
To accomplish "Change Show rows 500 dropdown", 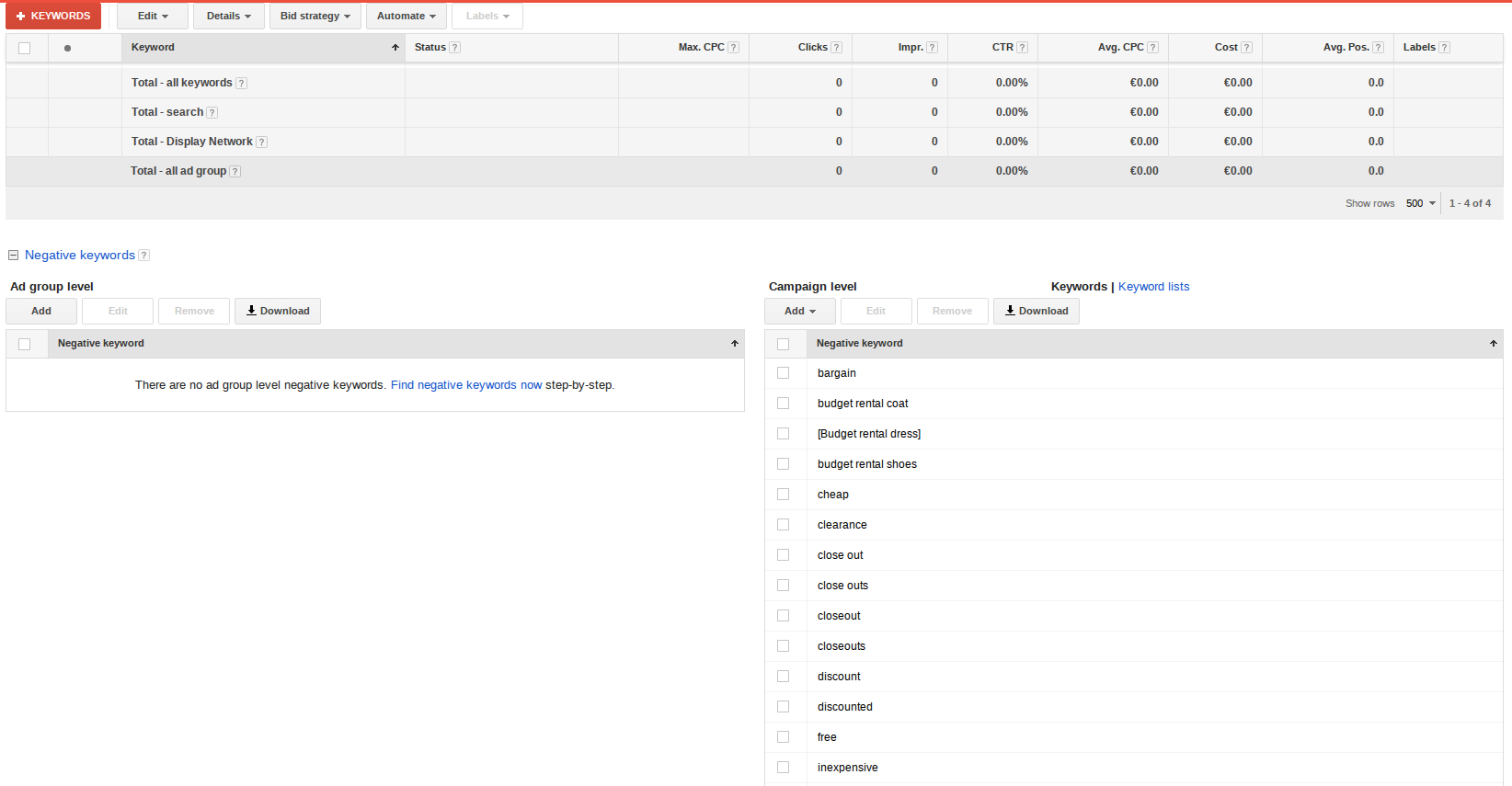I will pyautogui.click(x=1421, y=204).
